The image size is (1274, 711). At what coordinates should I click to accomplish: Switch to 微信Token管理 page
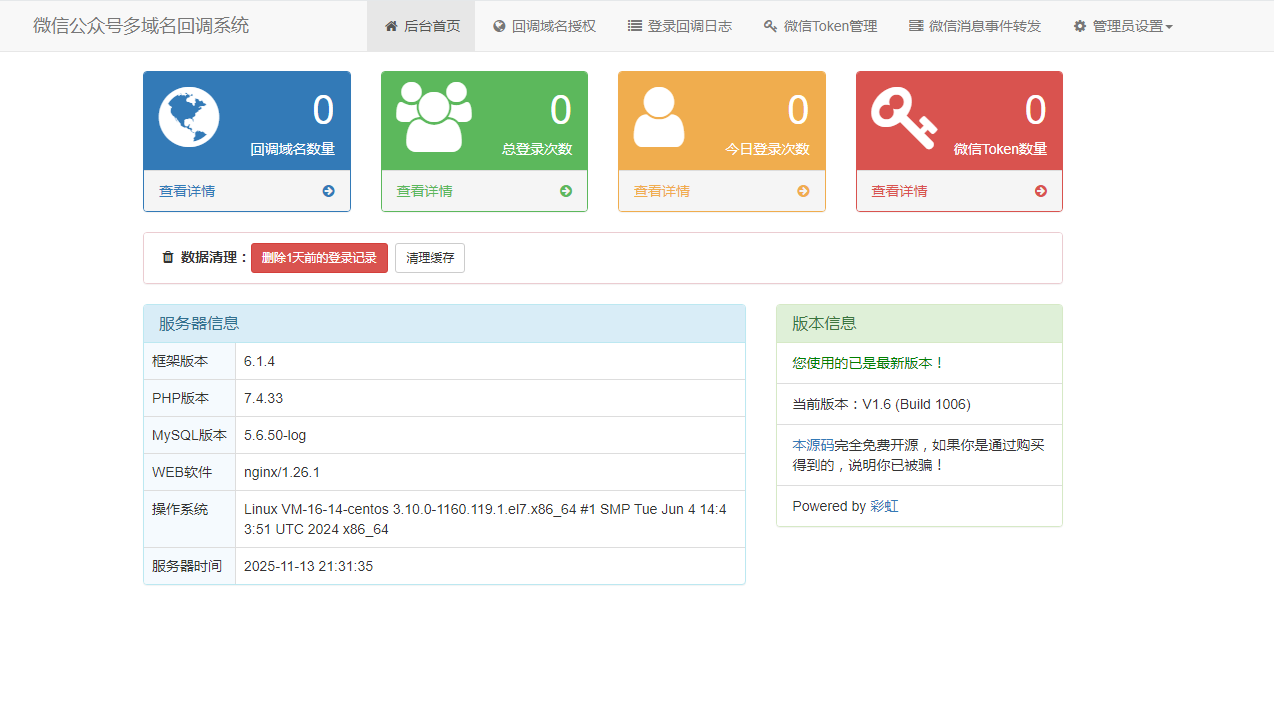820,26
